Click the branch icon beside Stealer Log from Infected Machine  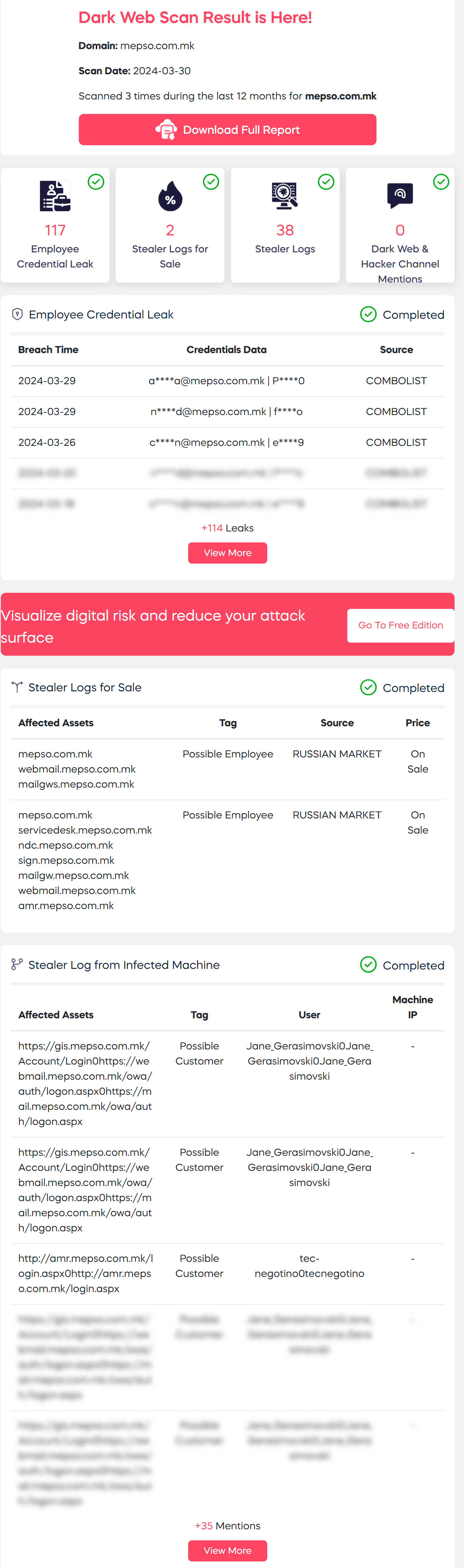click(17, 965)
